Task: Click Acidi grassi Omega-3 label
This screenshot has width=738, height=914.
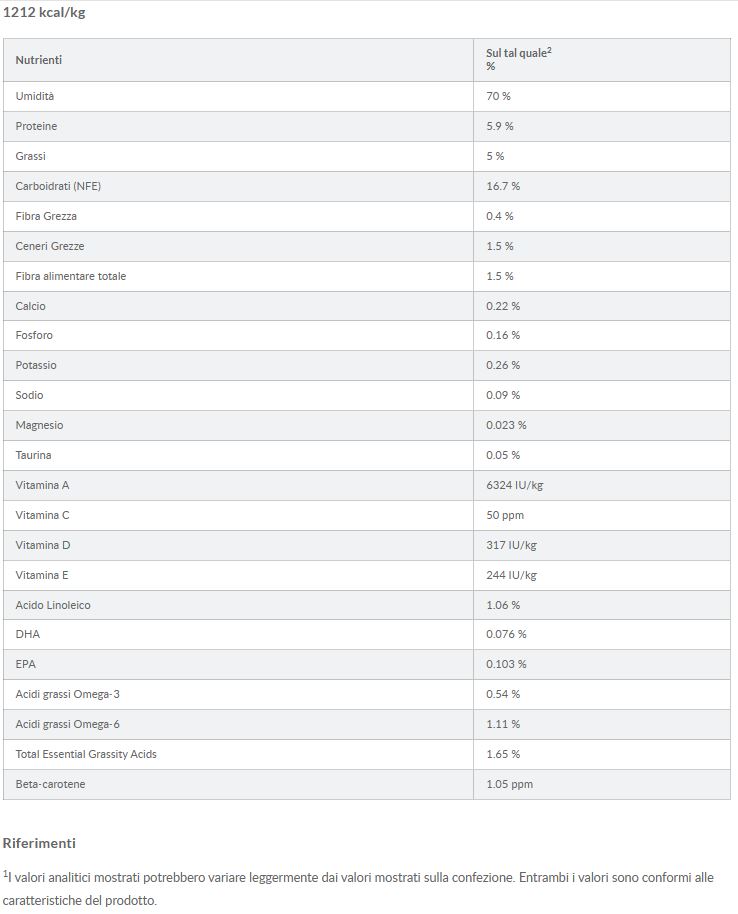Action: [68, 695]
